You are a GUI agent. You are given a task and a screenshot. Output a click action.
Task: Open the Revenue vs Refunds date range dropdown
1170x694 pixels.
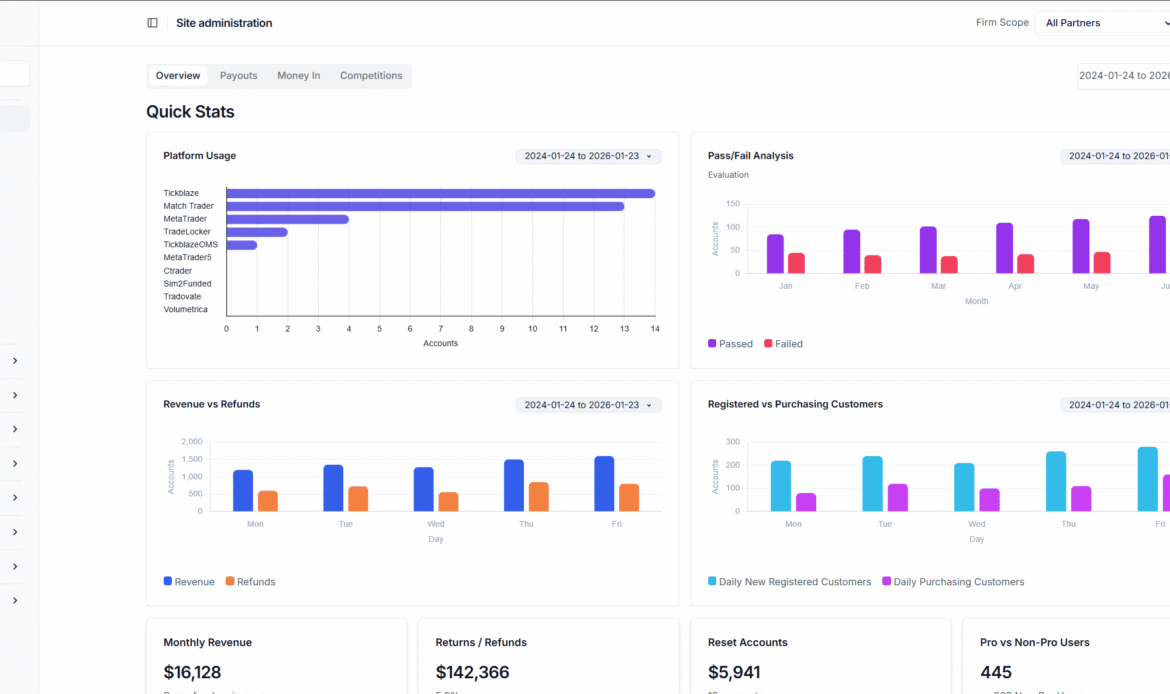coord(588,405)
